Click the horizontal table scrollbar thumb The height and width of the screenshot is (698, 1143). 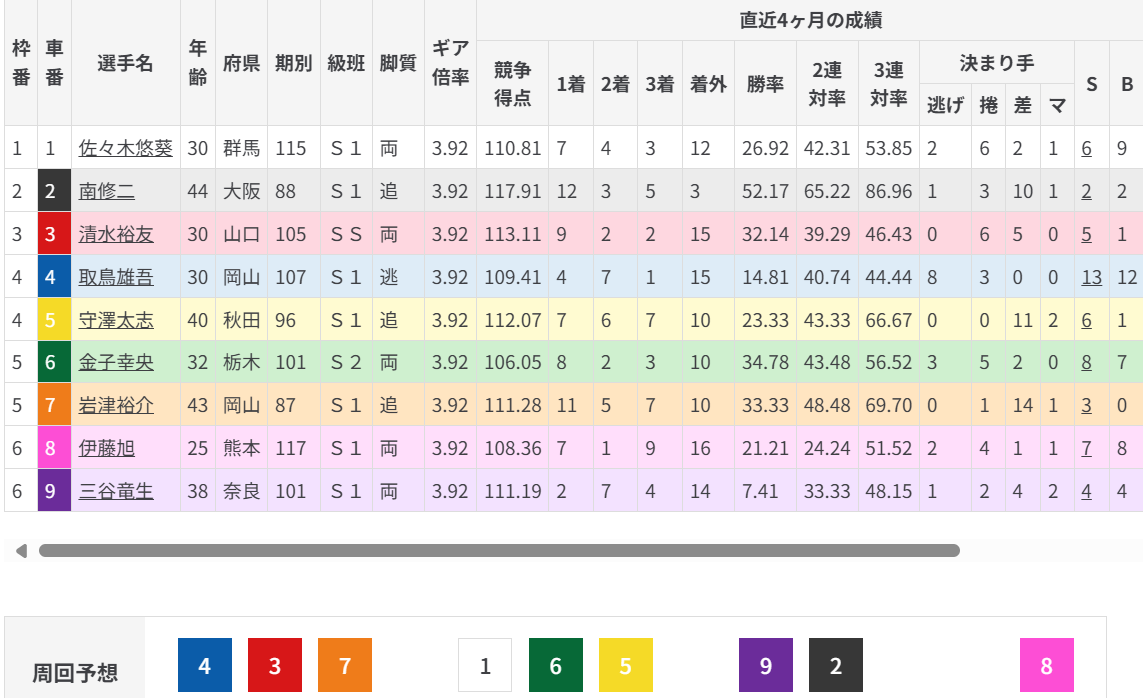pos(499,550)
